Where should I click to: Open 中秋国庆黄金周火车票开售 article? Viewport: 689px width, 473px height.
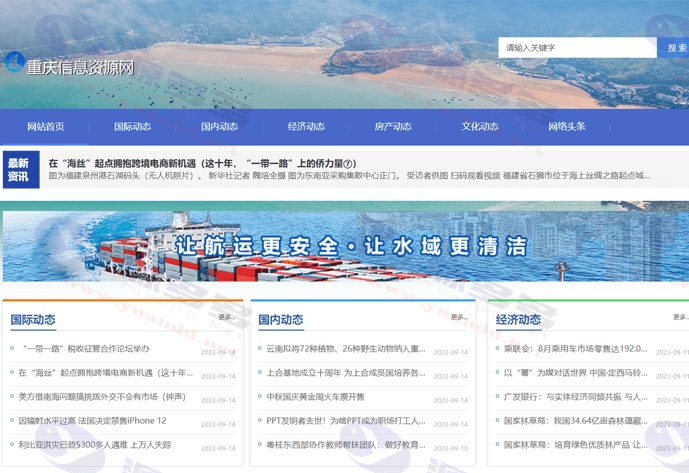[315, 397]
